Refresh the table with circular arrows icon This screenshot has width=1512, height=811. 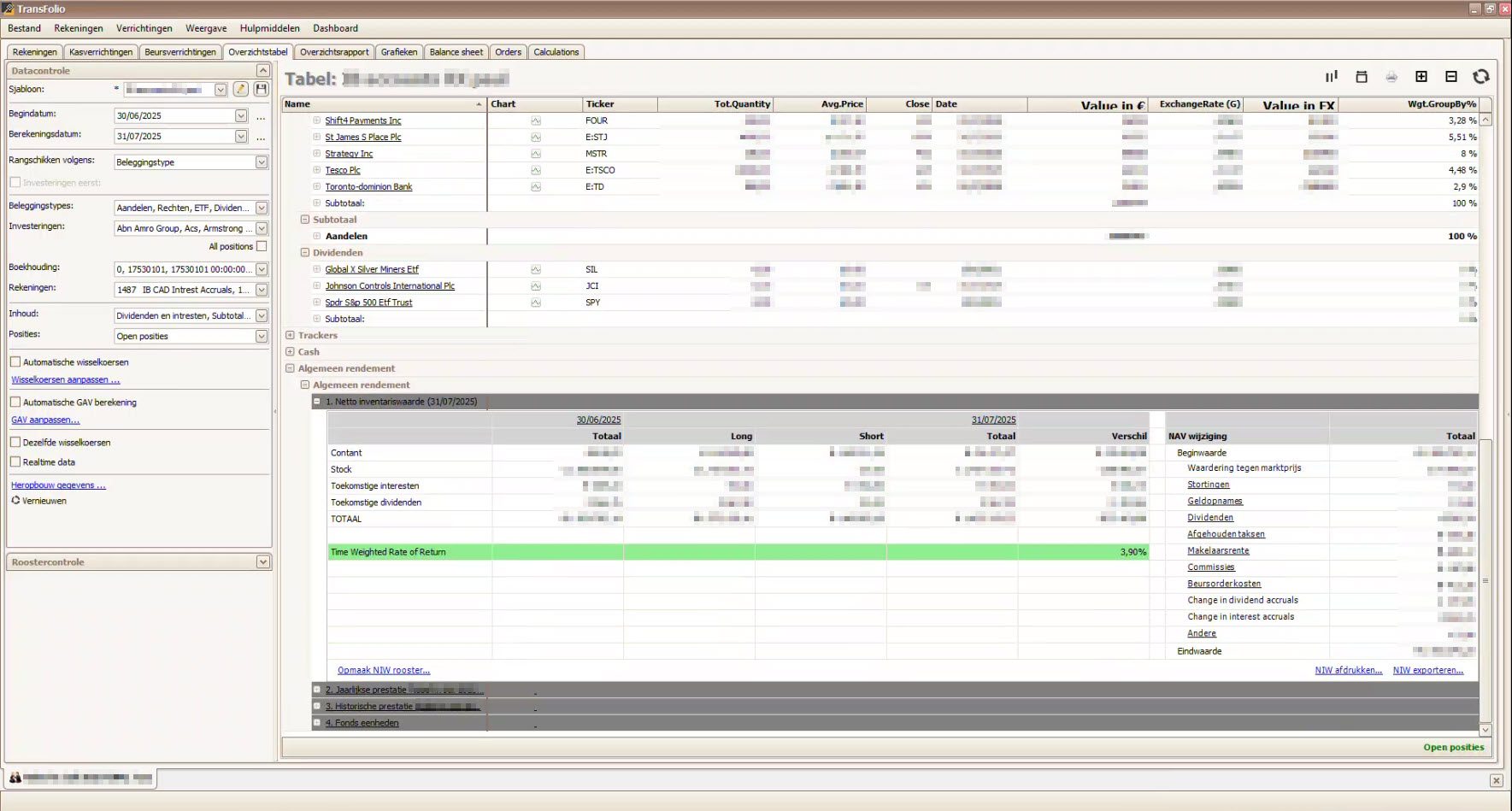tap(1481, 77)
